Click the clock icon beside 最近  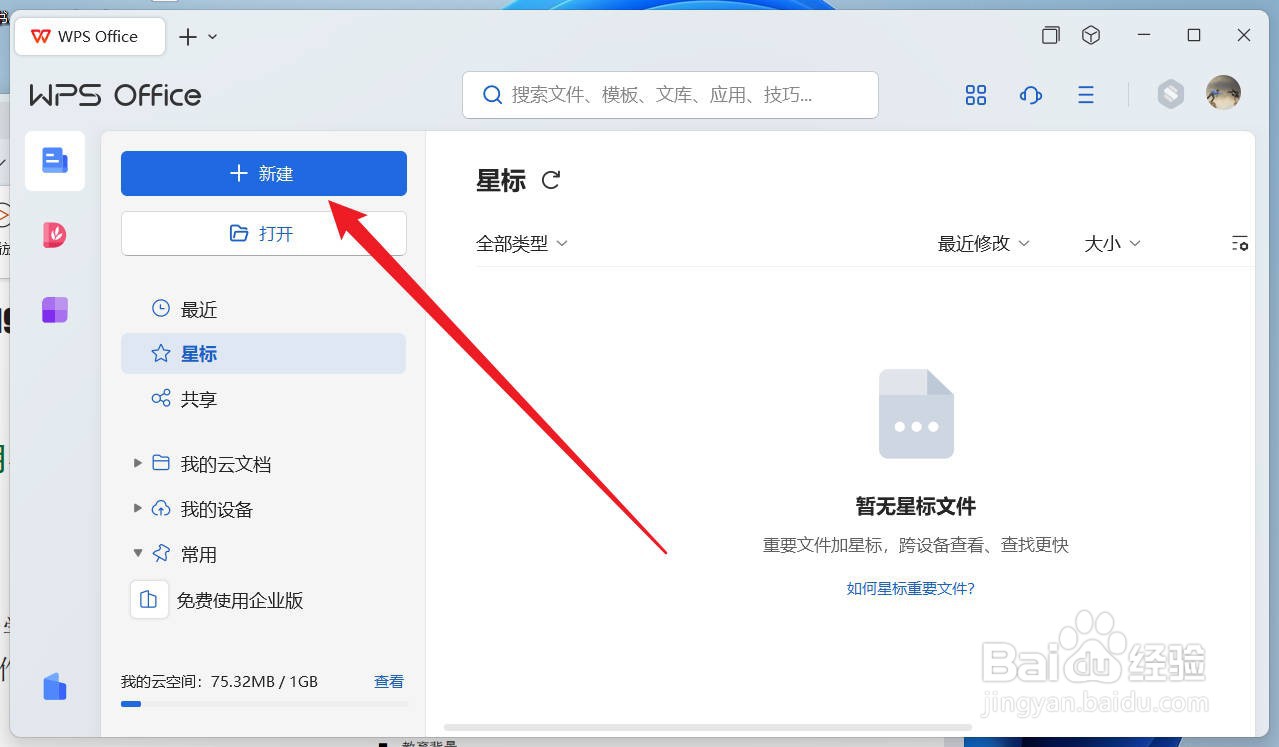click(x=160, y=308)
